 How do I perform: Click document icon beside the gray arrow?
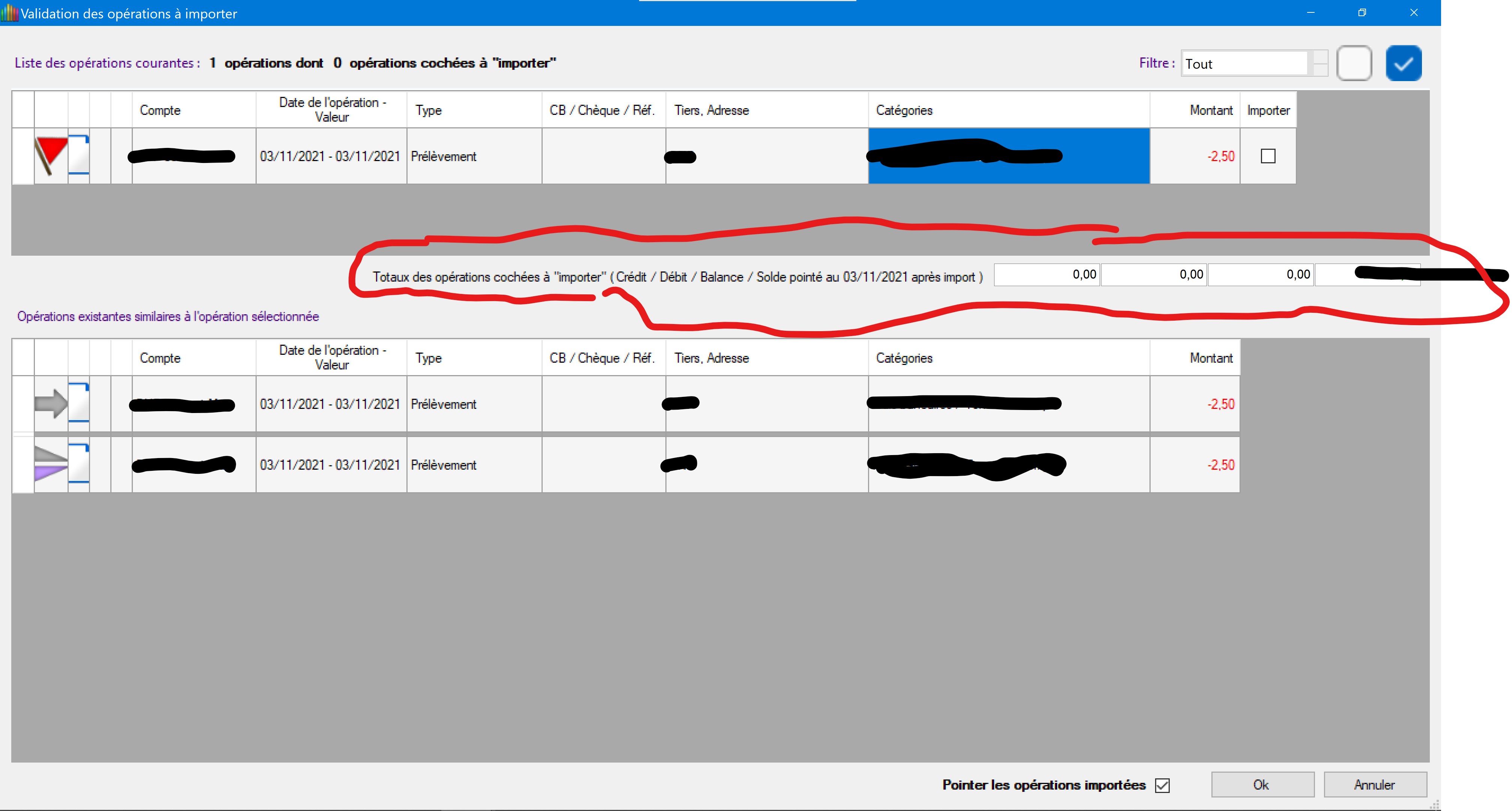(79, 403)
